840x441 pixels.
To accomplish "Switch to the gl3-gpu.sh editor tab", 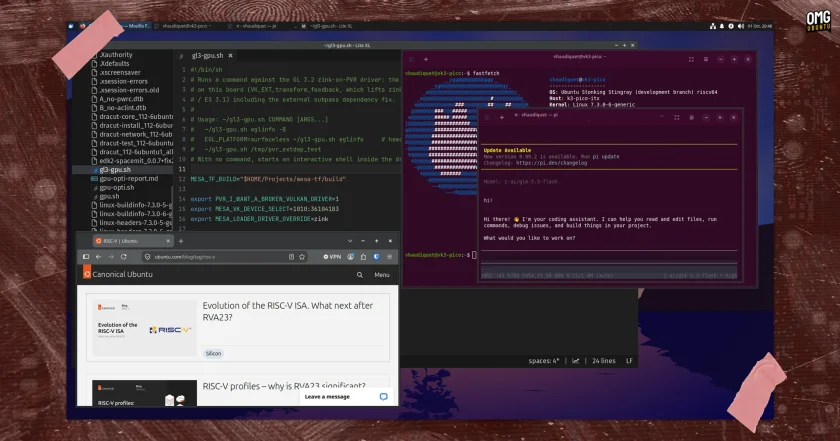I will point(207,55).
